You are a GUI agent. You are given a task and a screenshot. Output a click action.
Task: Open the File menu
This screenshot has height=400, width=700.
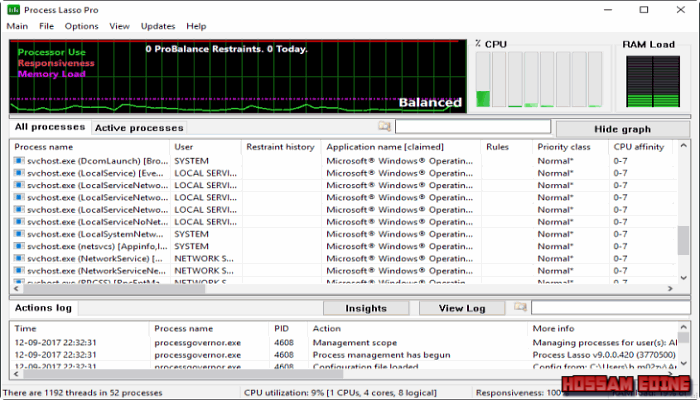click(46, 26)
